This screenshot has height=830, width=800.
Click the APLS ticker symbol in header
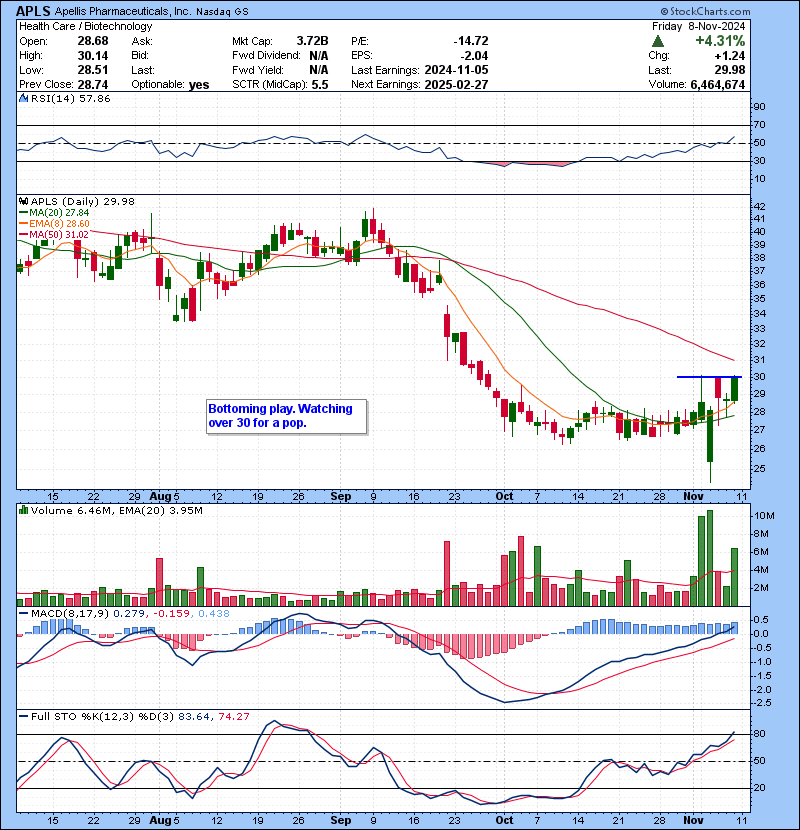(33, 11)
